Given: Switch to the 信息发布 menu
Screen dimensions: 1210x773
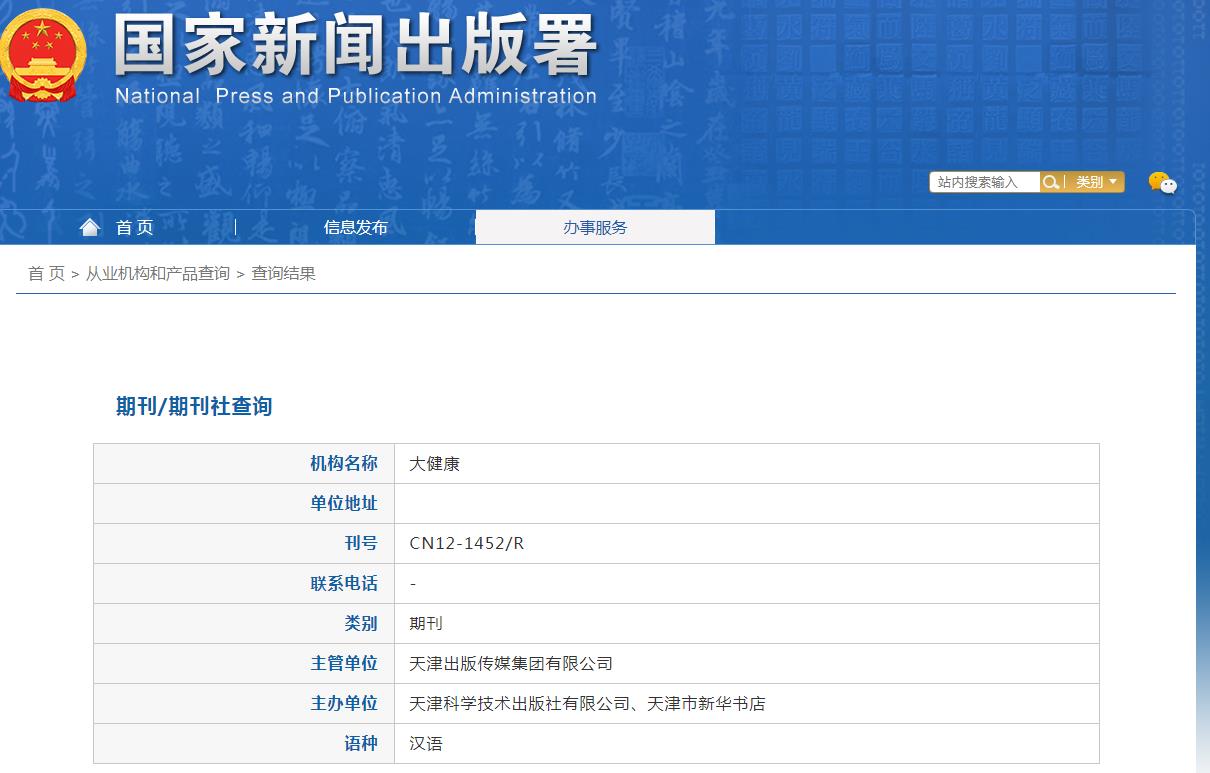Looking at the screenshot, I should (355, 227).
